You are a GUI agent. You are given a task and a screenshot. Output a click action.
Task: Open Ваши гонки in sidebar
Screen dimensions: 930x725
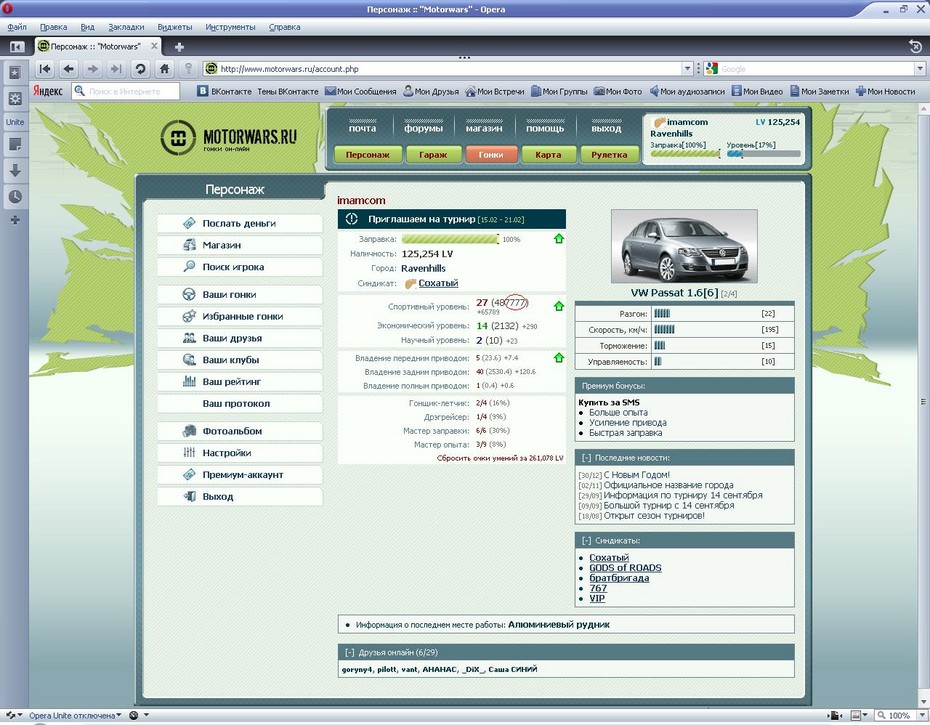pos(240,295)
